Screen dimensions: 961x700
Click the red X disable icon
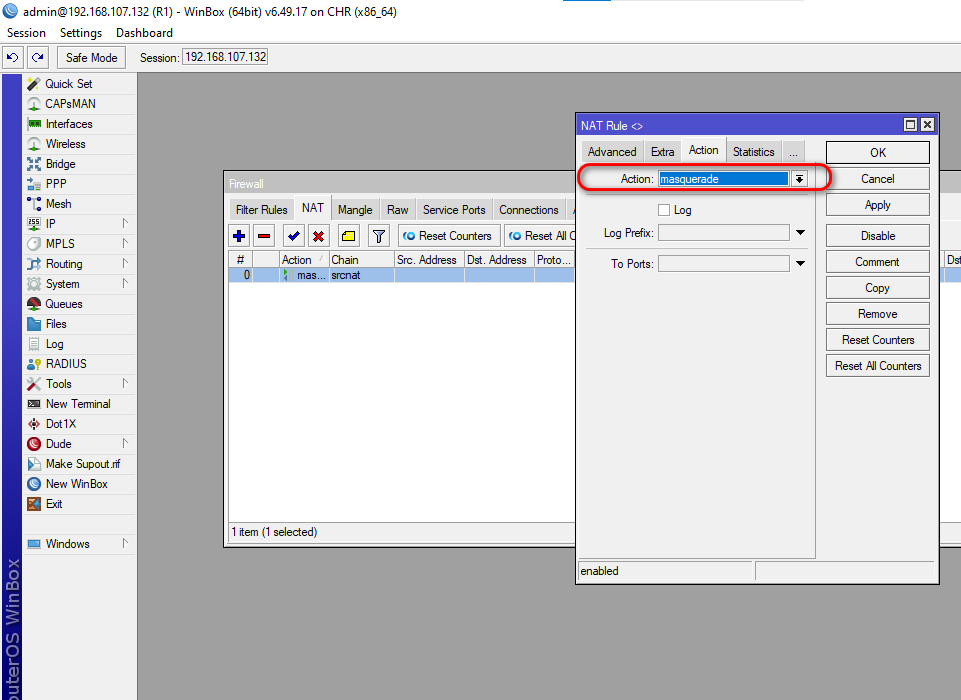318,236
